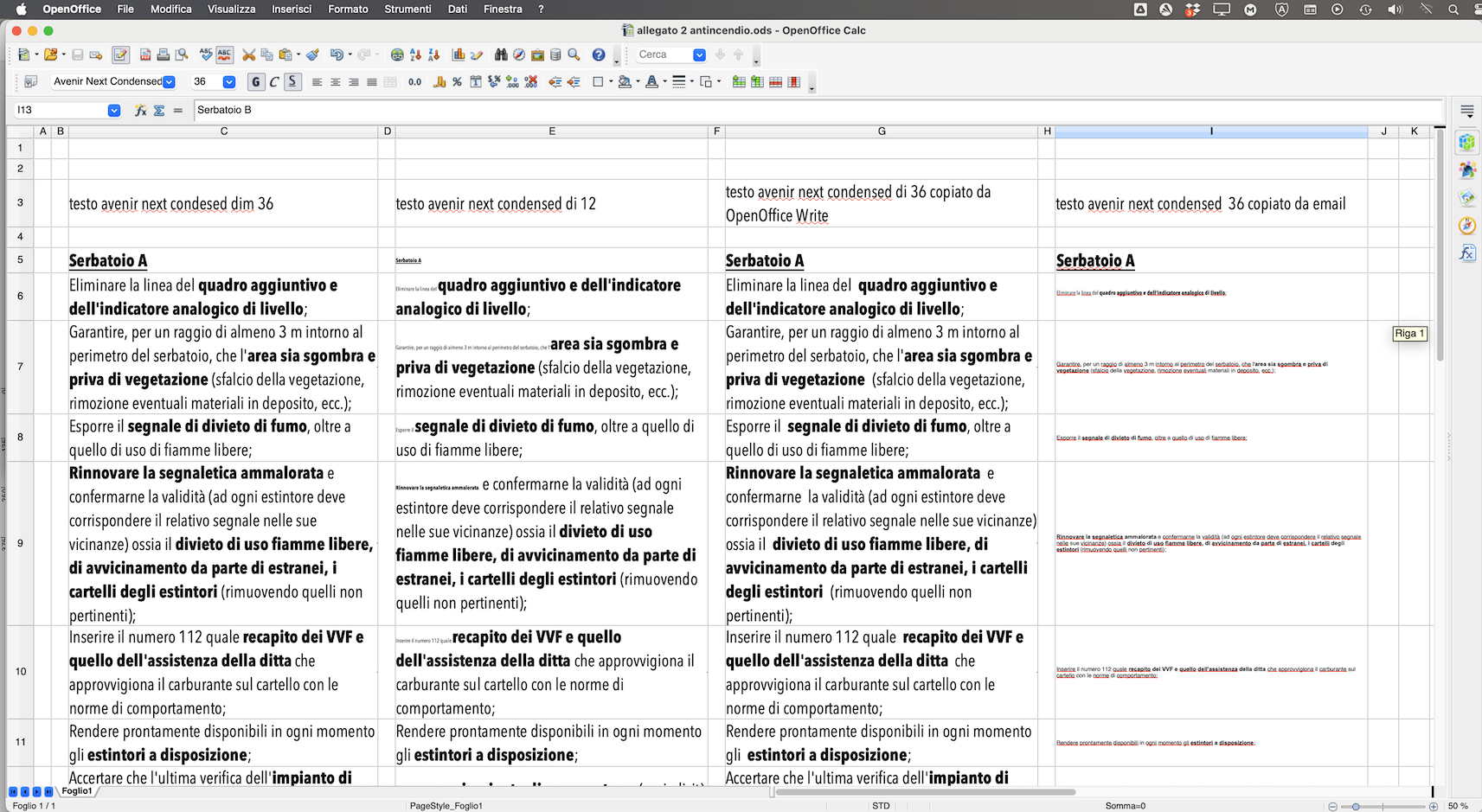Toggle AutoSpellcheck ABC icon

[x=224, y=54]
